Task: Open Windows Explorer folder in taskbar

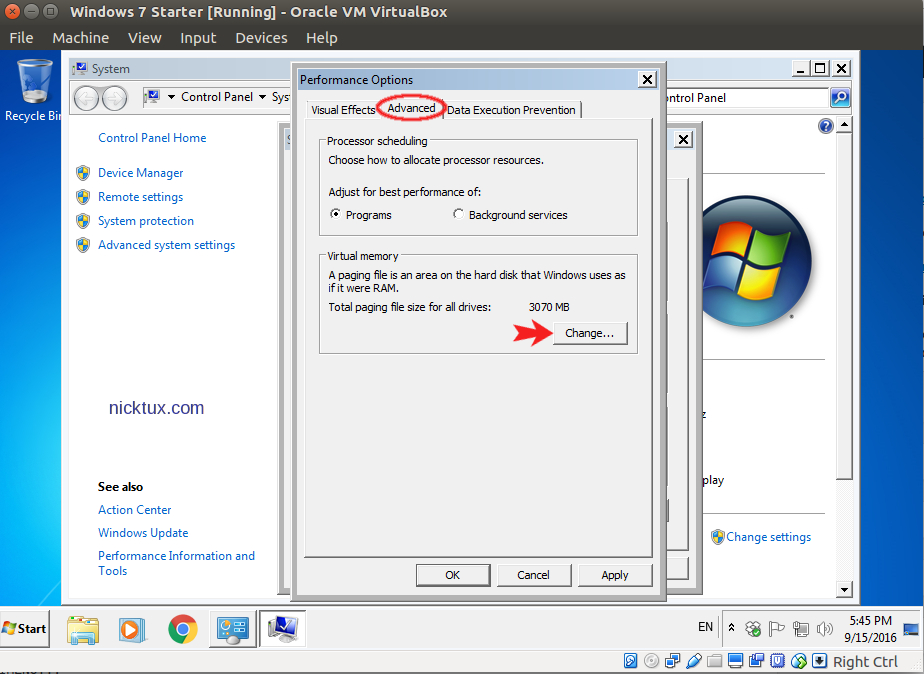Action: (x=83, y=628)
